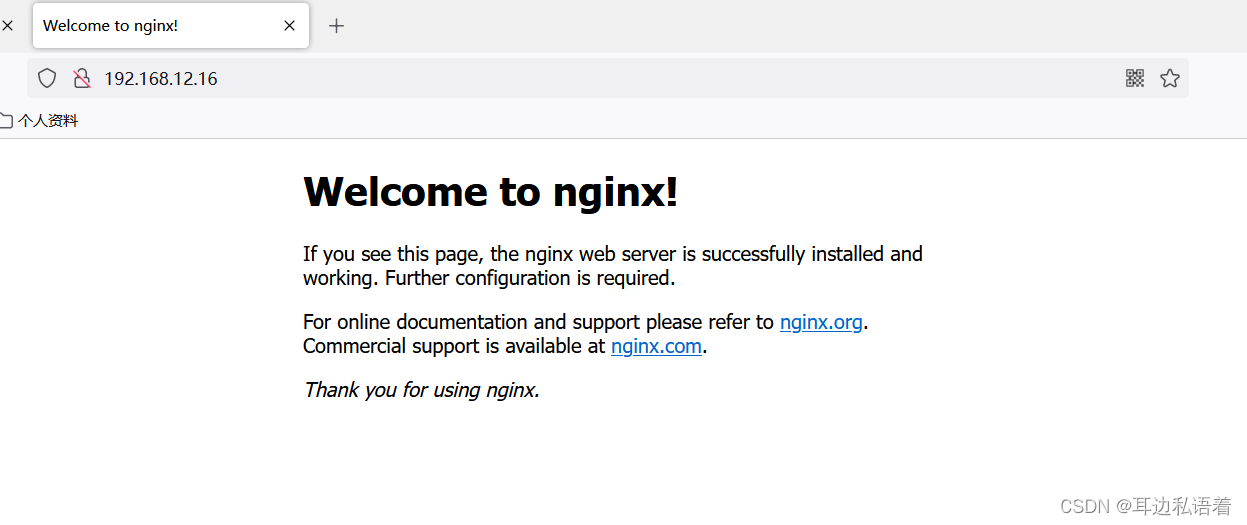Click the Welcome to nginx! heading
Viewport: 1247px width, 525px height.
[491, 191]
